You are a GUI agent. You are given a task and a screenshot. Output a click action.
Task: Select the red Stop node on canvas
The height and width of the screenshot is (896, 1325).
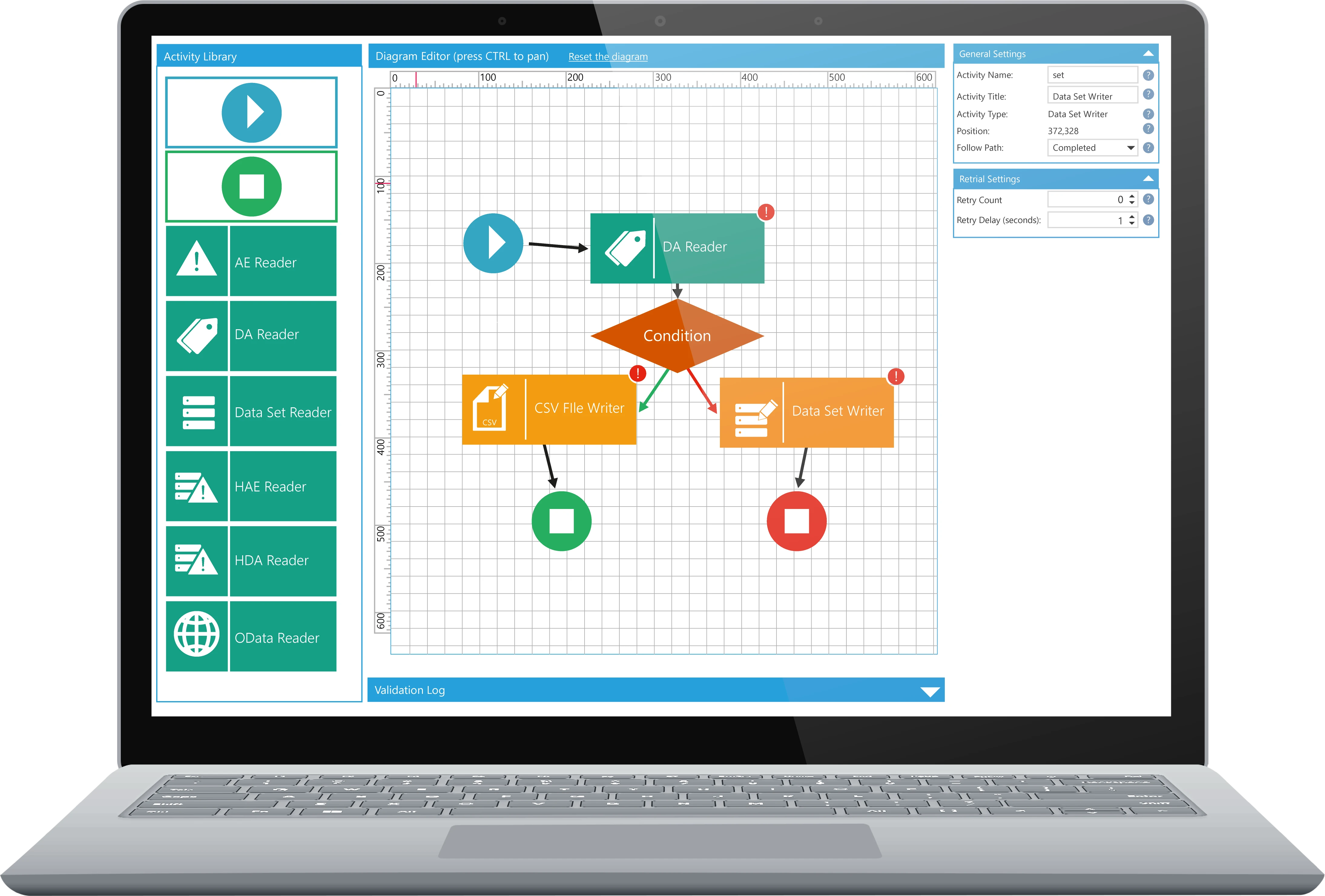pos(796,521)
